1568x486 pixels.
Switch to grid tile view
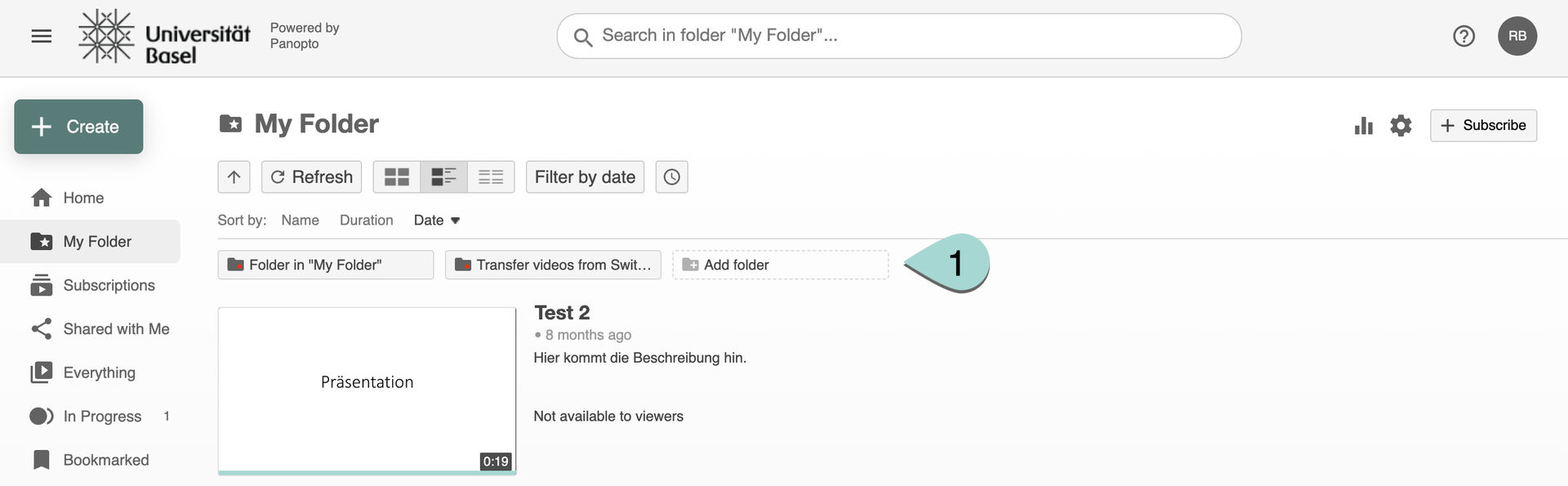coord(397,177)
